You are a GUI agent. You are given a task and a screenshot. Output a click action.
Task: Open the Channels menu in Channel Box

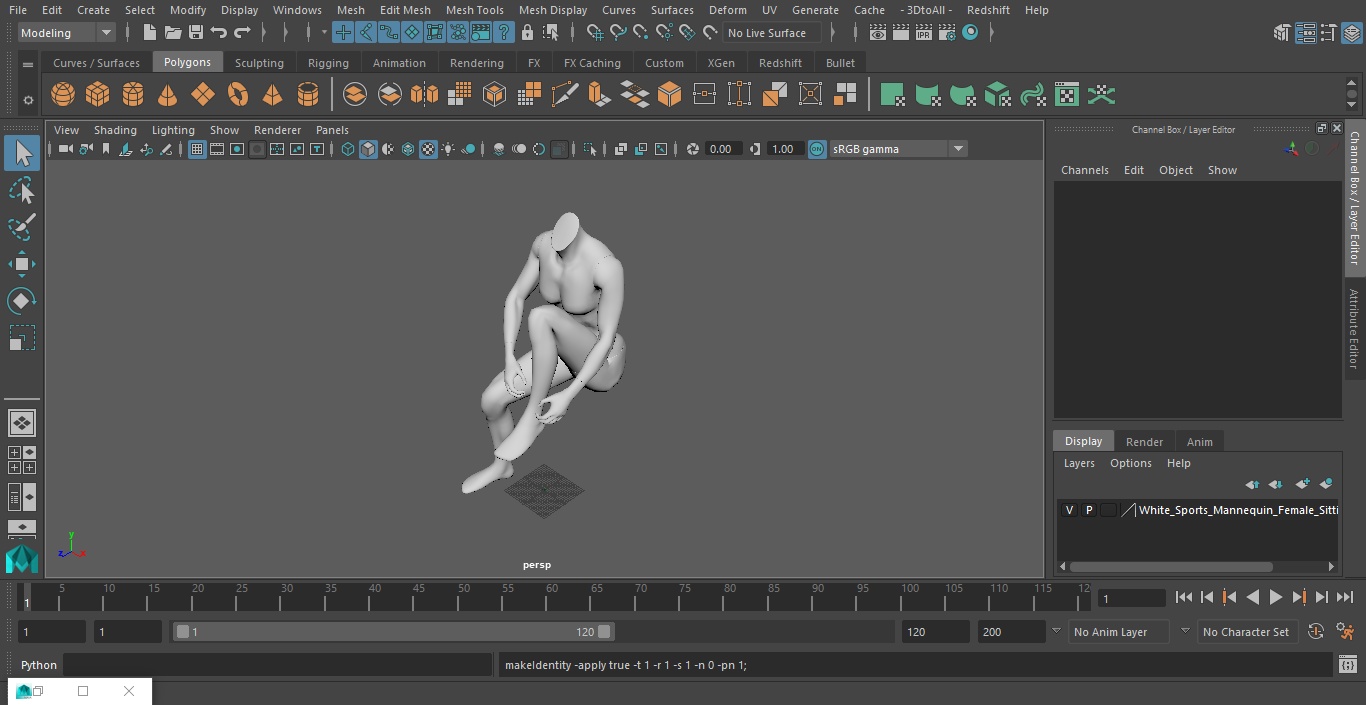click(x=1084, y=170)
